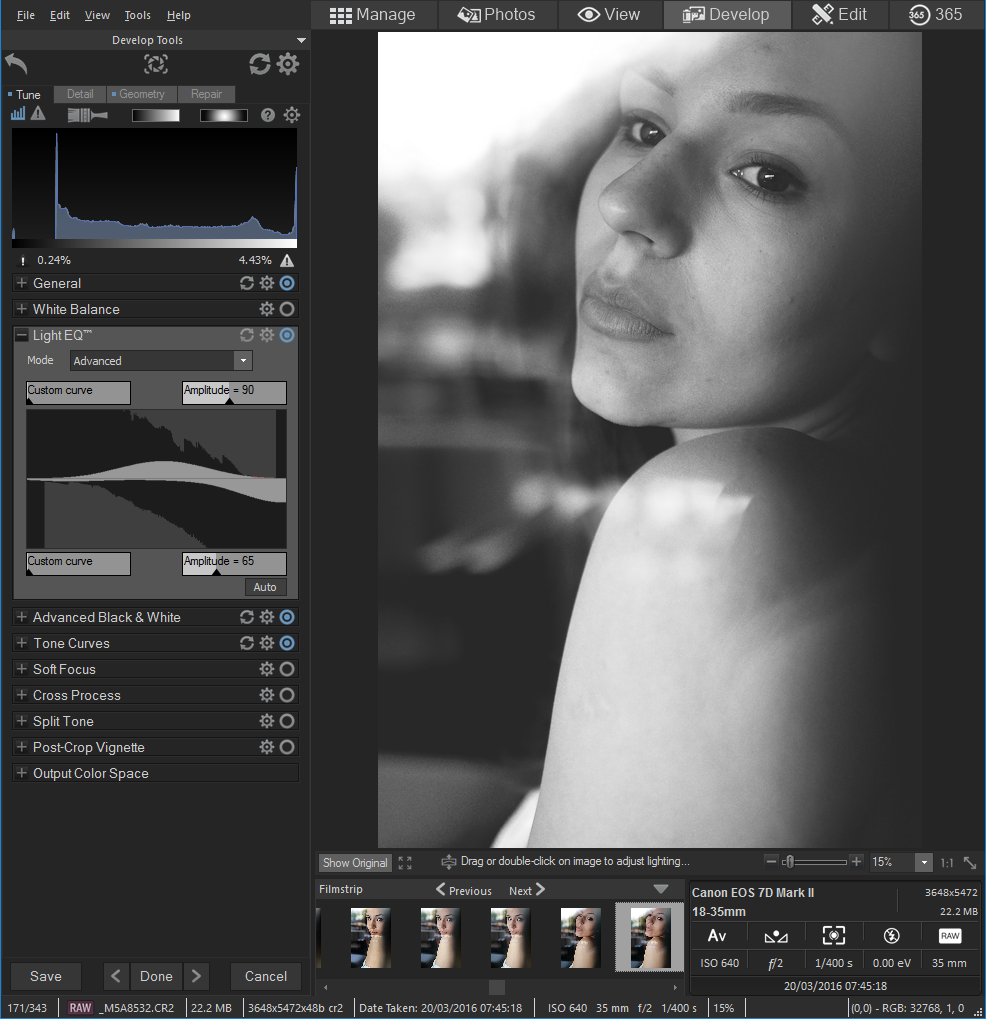Open the Soft Focus gear menu

pyautogui.click(x=267, y=669)
